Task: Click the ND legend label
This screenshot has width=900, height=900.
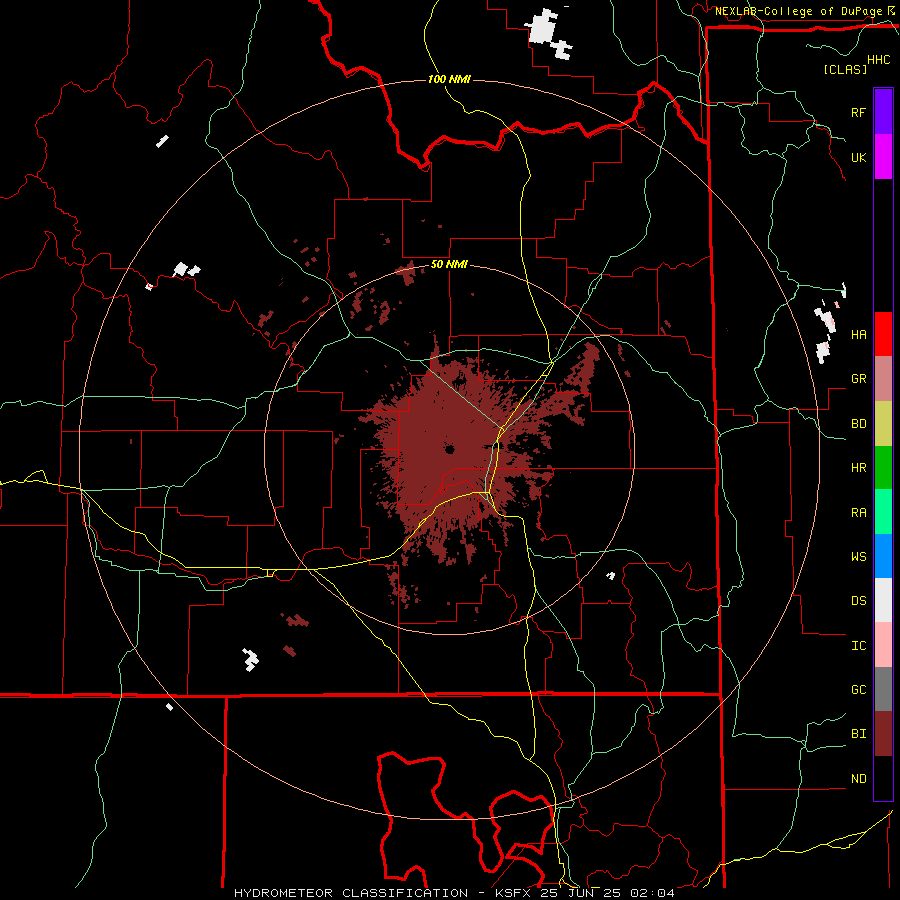Action: [858, 779]
